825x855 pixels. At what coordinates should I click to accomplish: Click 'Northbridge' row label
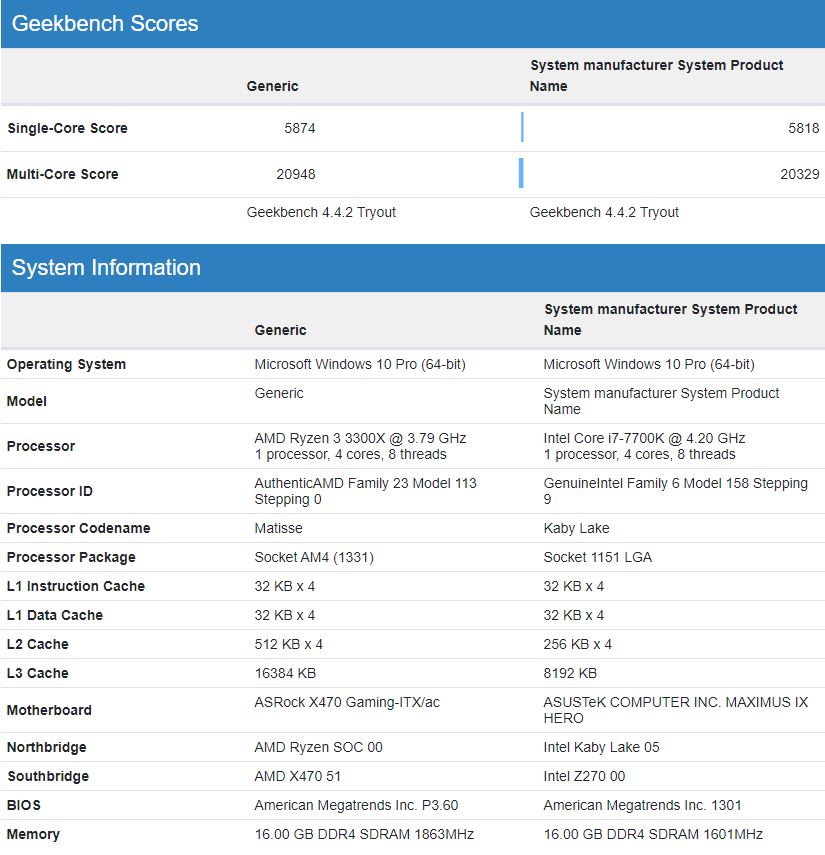(x=46, y=747)
